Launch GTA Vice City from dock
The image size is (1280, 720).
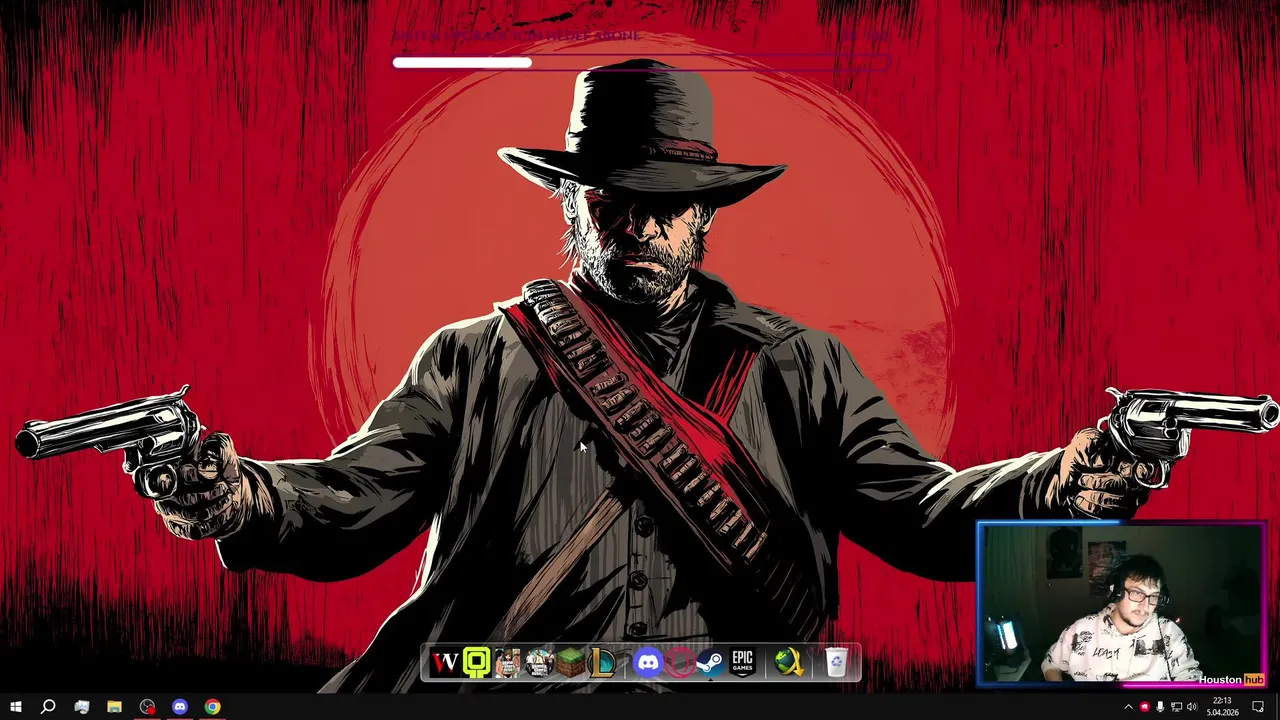coord(508,662)
